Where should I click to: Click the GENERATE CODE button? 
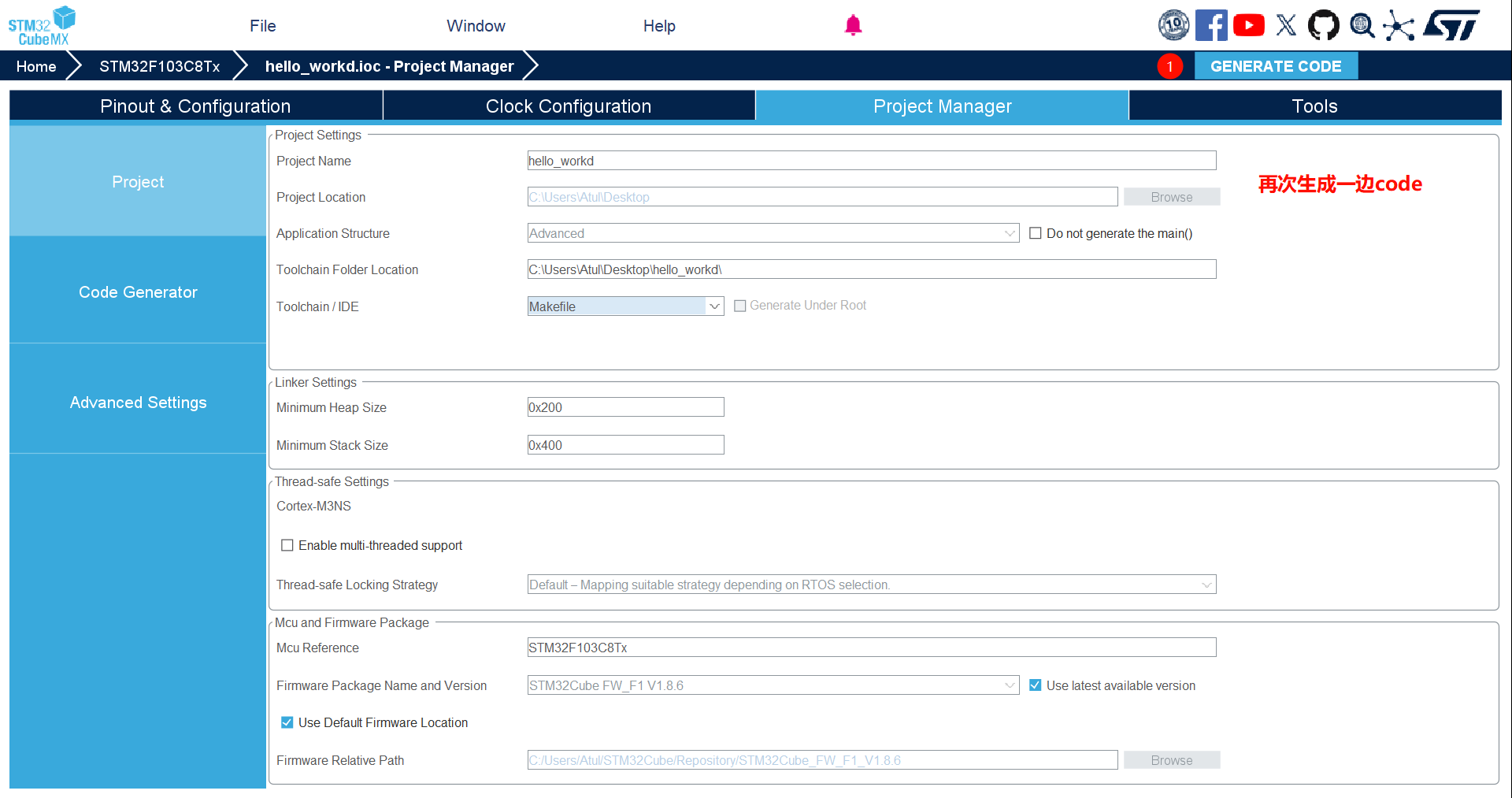tap(1276, 66)
